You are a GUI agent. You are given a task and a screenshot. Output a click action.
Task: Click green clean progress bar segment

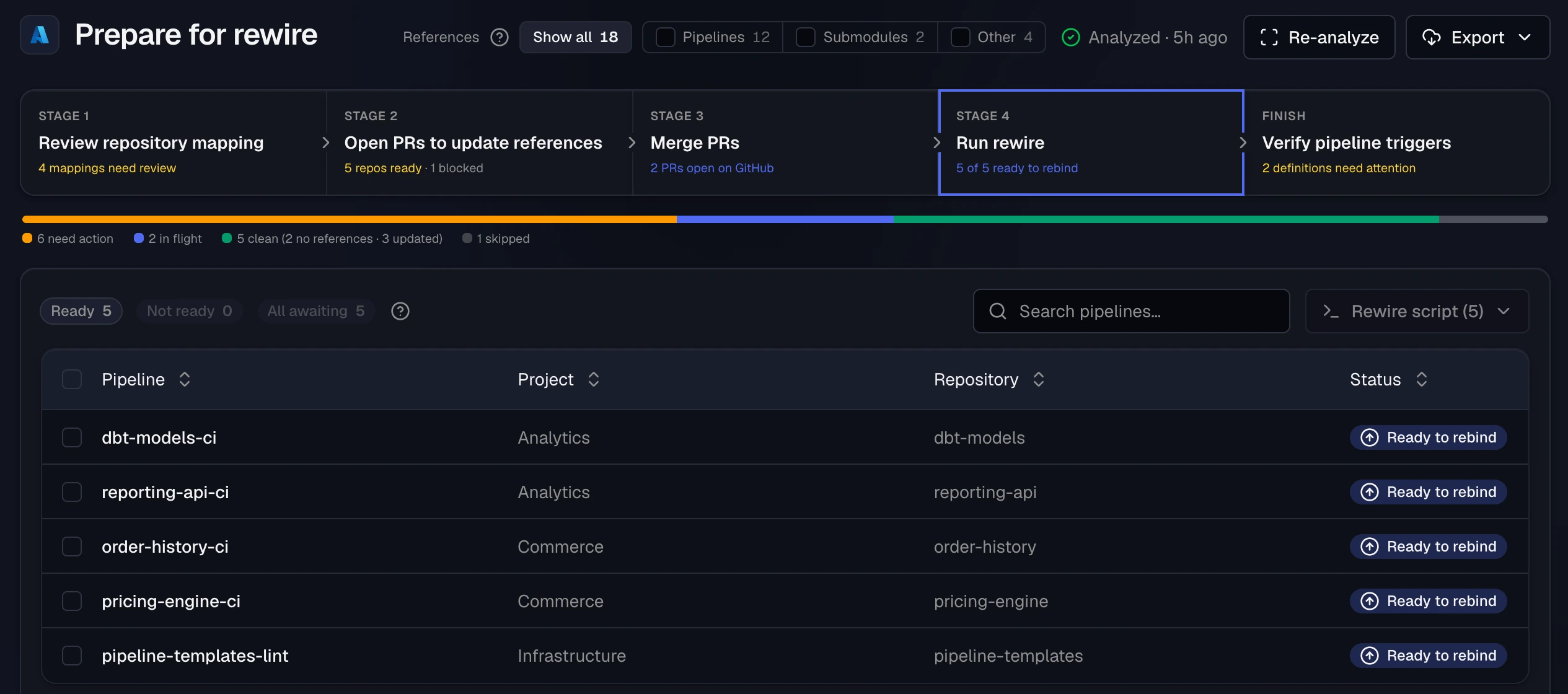[1166, 219]
